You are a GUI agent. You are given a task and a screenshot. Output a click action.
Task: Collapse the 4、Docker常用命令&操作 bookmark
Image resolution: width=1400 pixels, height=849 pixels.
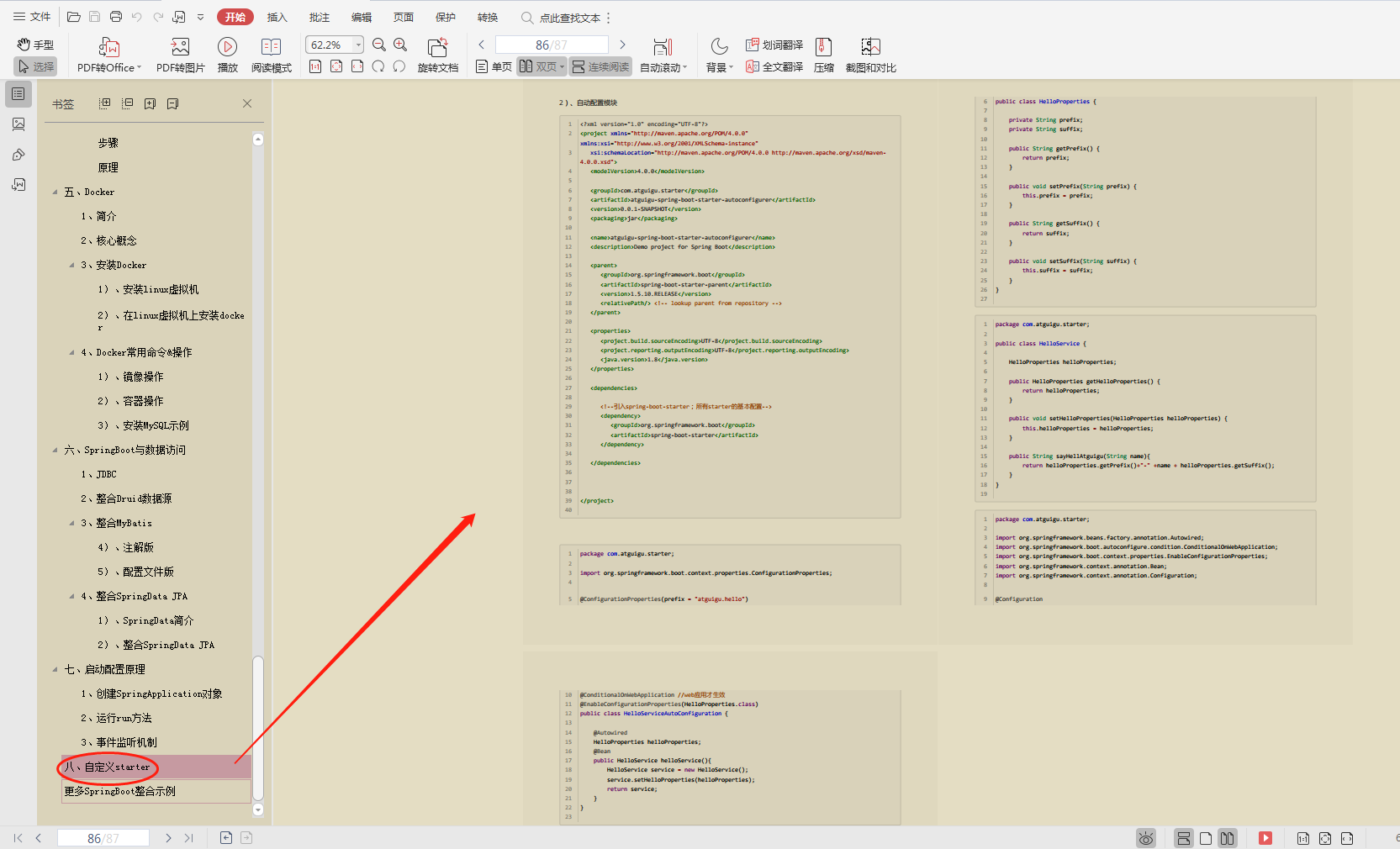point(72,353)
